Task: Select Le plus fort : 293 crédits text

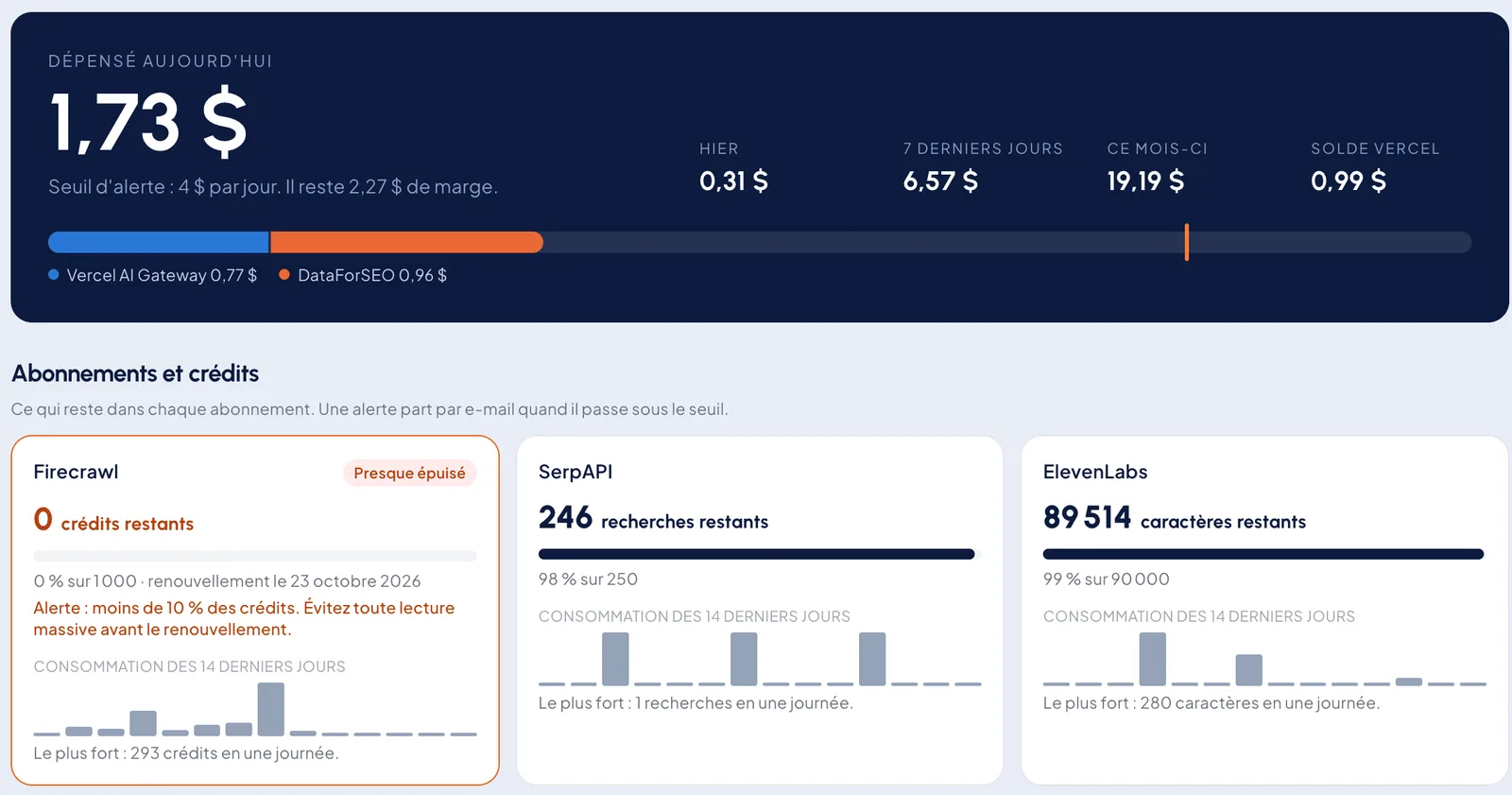Action: (x=185, y=753)
